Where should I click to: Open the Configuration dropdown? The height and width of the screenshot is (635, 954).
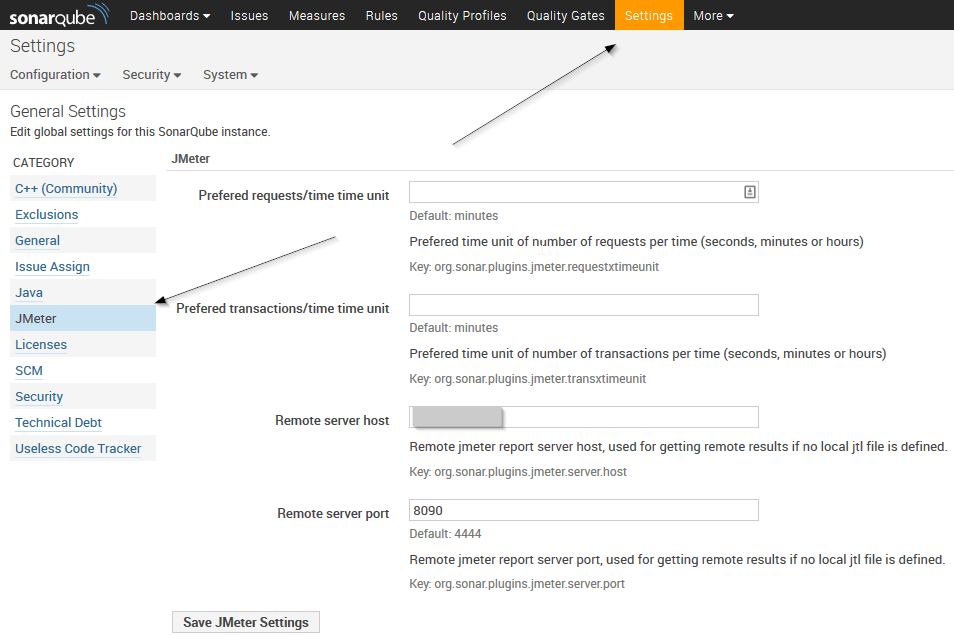click(x=55, y=75)
